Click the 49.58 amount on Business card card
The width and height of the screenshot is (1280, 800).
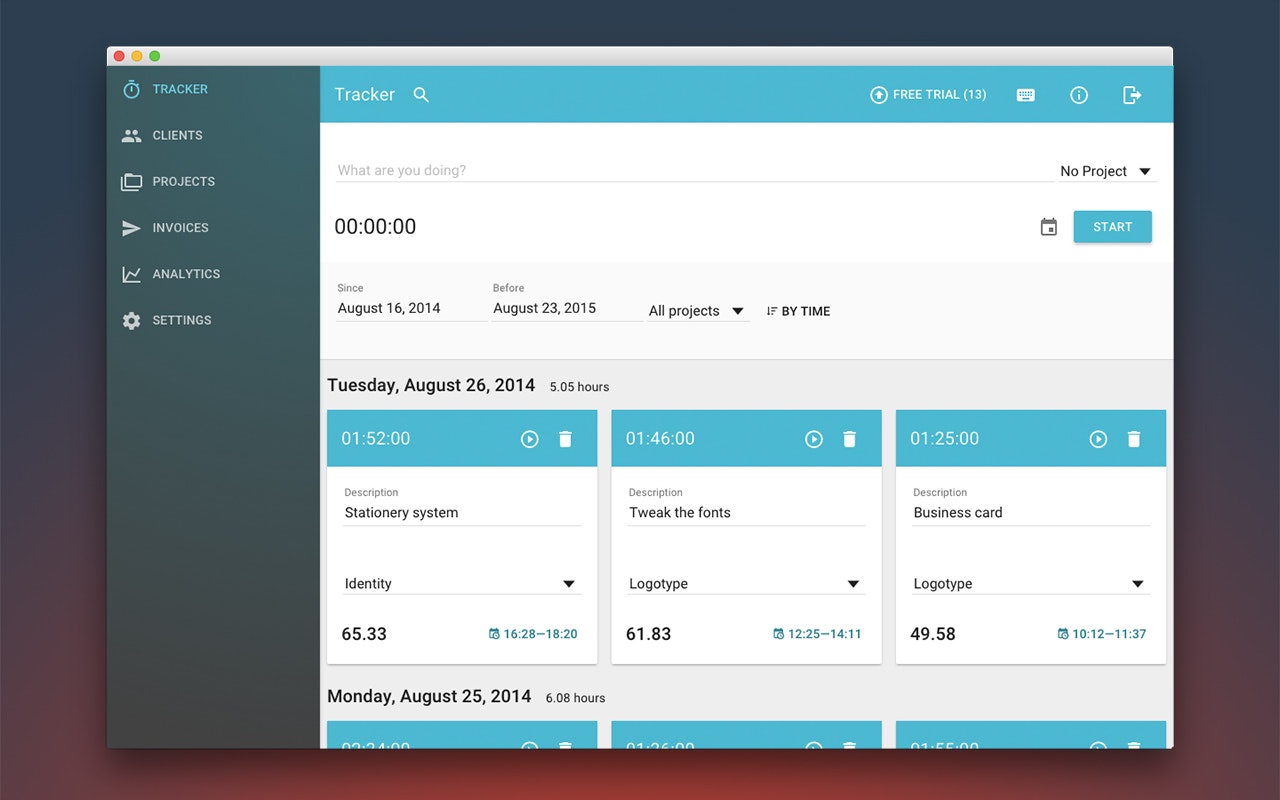[933, 634]
